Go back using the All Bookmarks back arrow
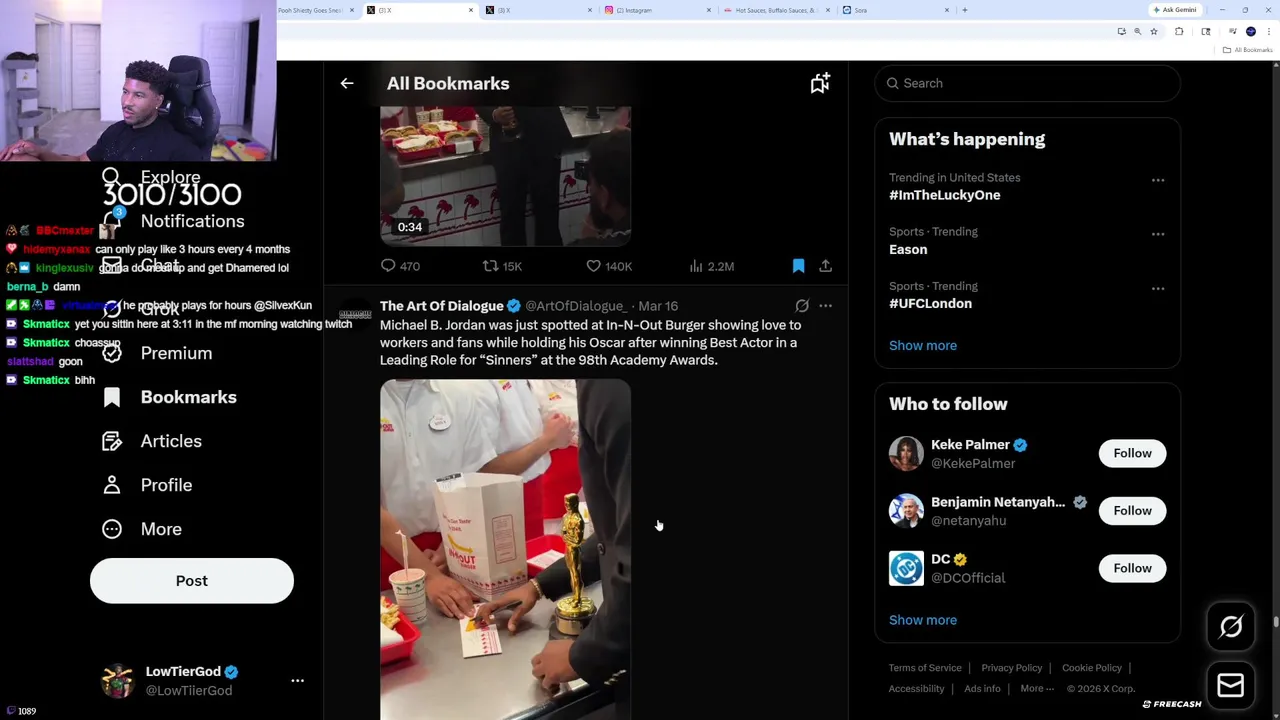The image size is (1280, 720). tap(347, 84)
